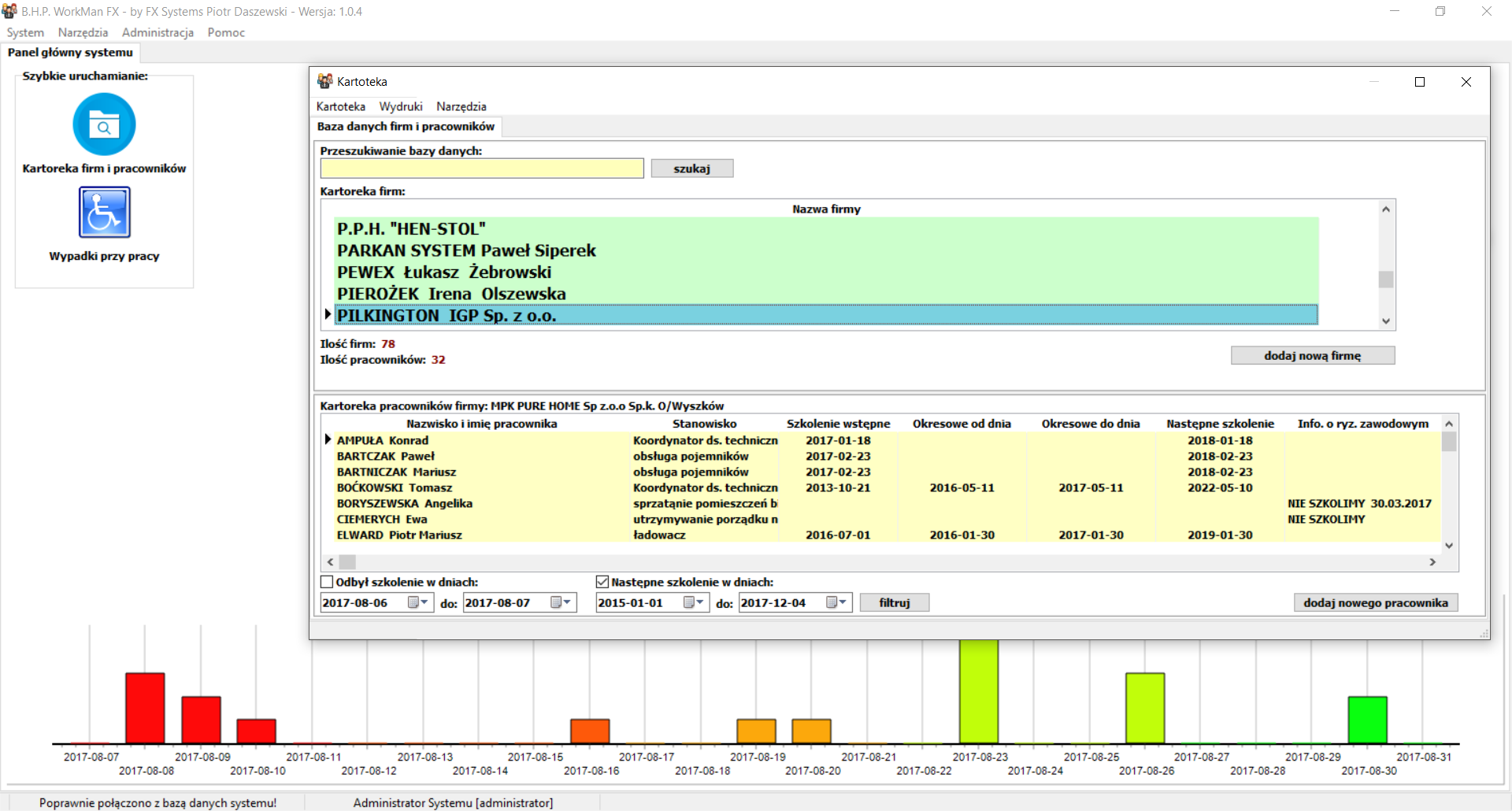Close the Kartoteka window
The width and height of the screenshot is (1512, 811).
point(1466,82)
